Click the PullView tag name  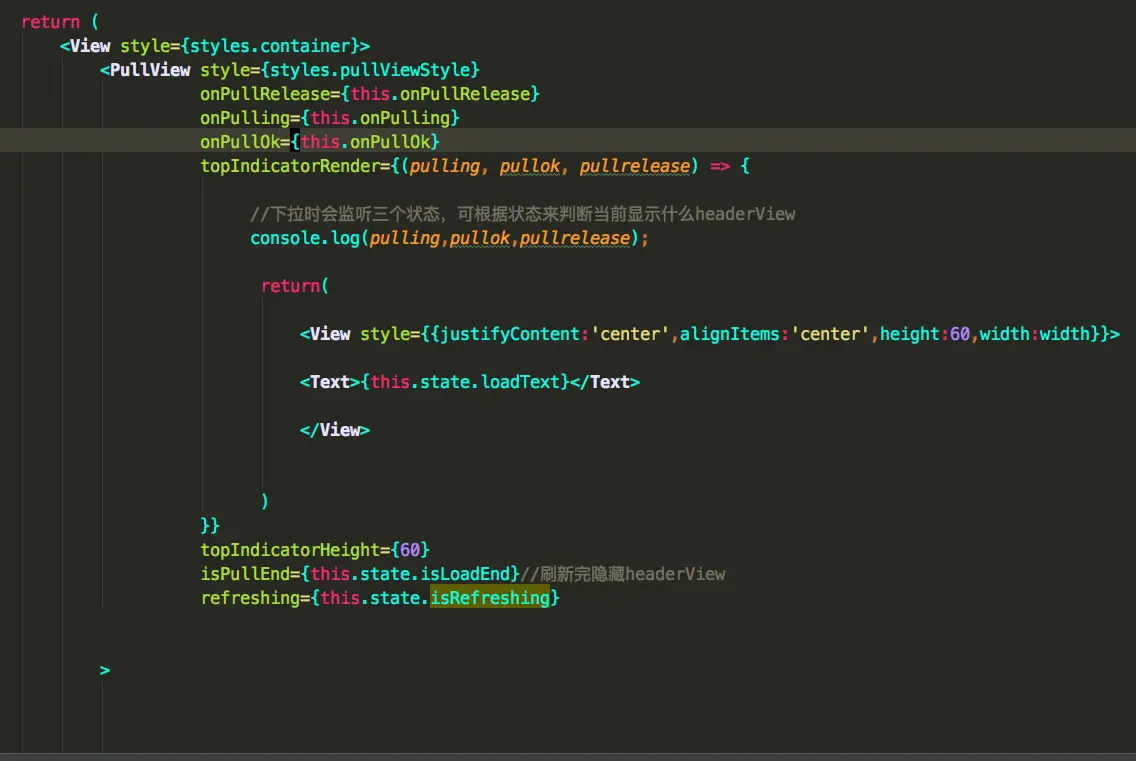(x=150, y=70)
